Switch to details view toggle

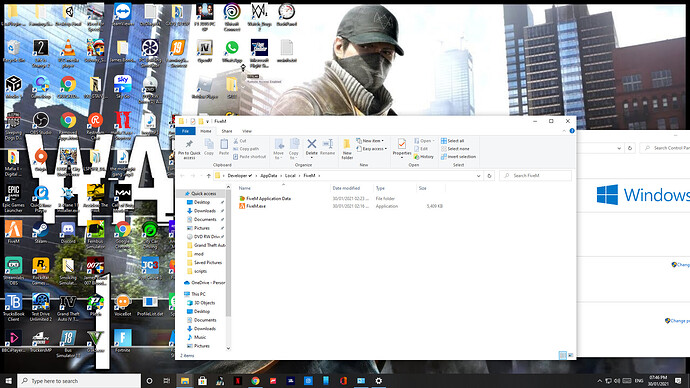coord(562,355)
